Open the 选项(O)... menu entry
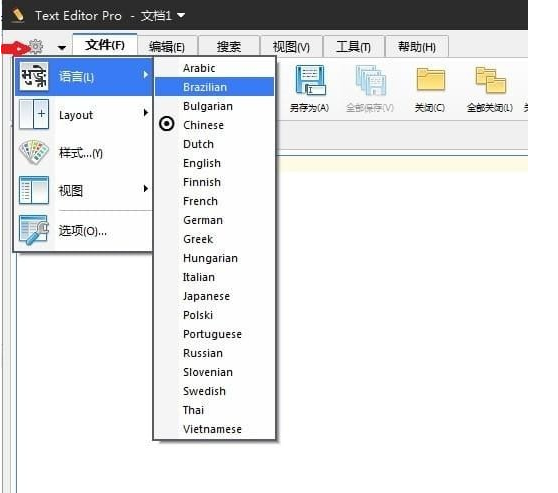 tap(83, 231)
